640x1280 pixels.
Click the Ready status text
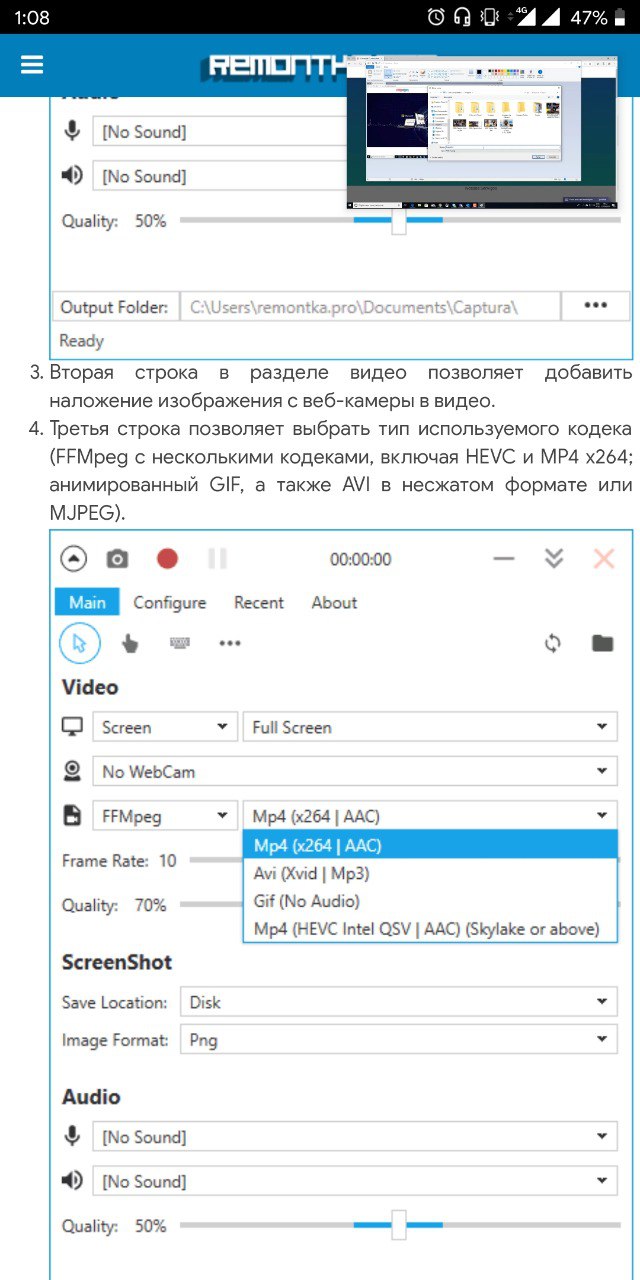[x=81, y=341]
